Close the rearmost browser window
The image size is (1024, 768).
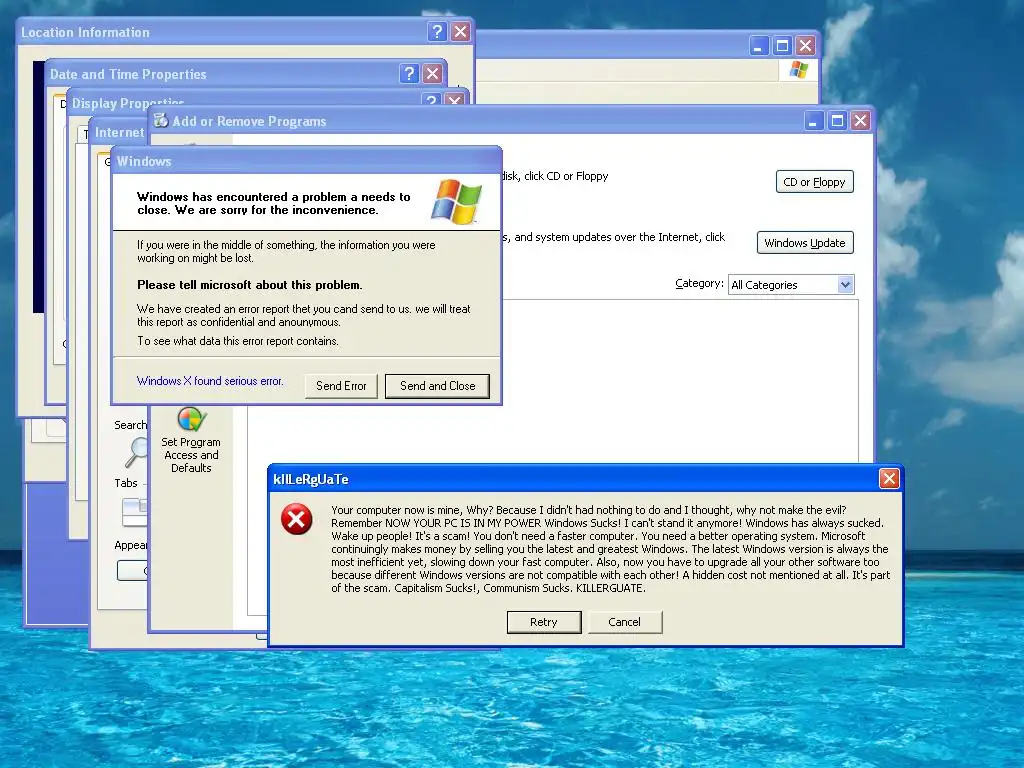805,46
